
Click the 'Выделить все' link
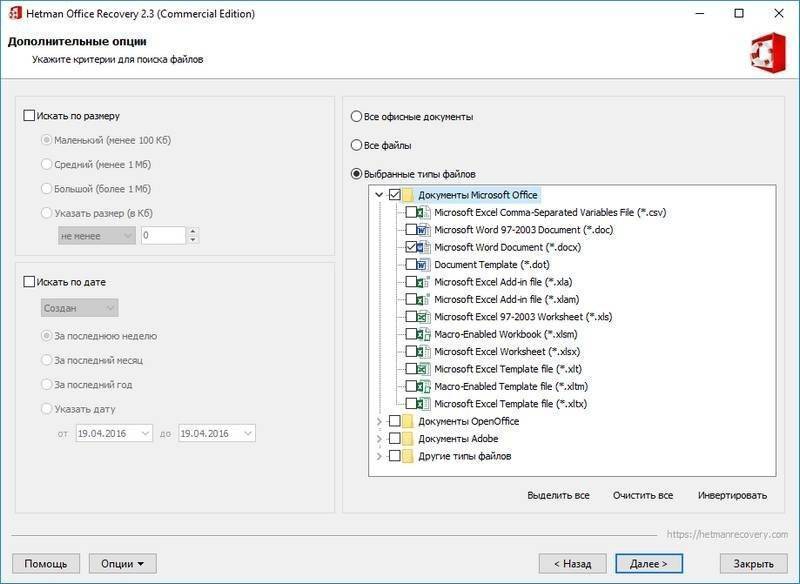tap(558, 495)
